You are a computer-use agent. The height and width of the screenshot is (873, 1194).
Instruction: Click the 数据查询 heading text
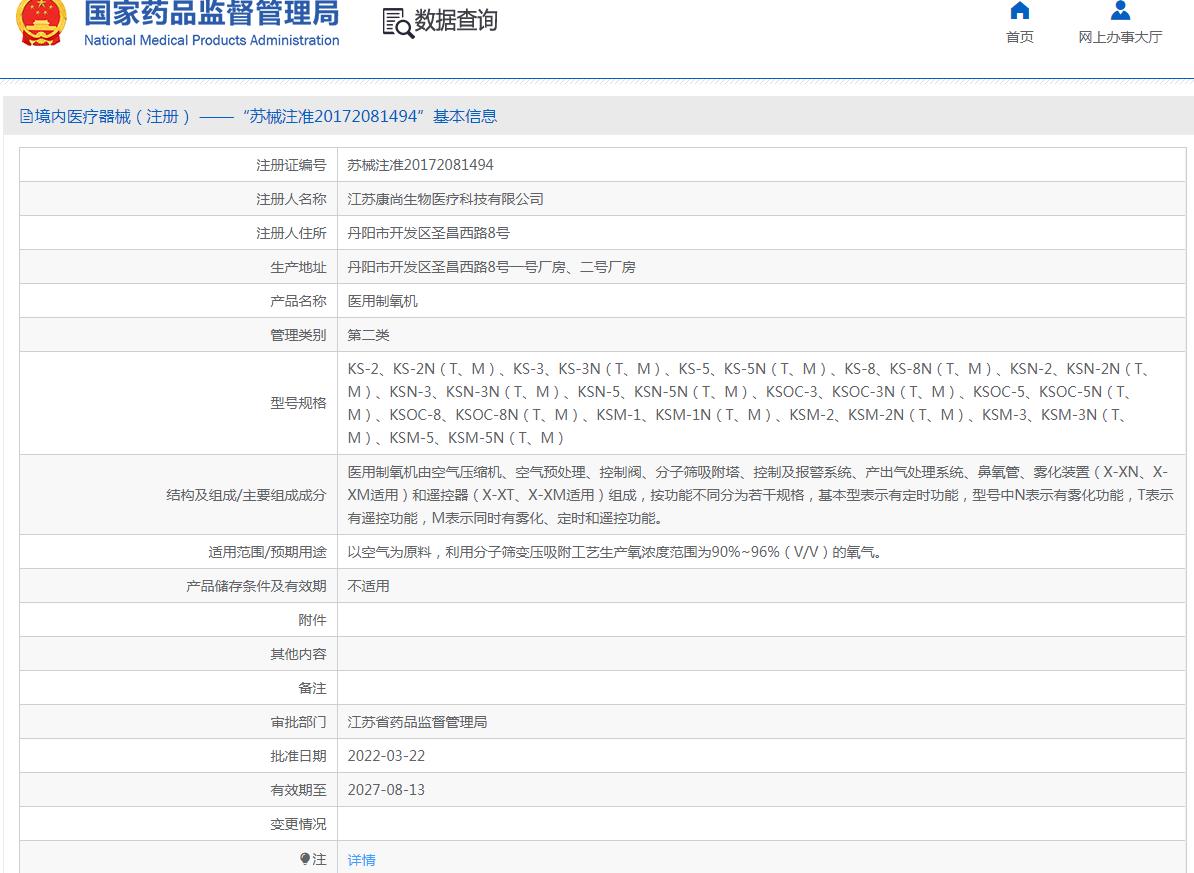456,21
